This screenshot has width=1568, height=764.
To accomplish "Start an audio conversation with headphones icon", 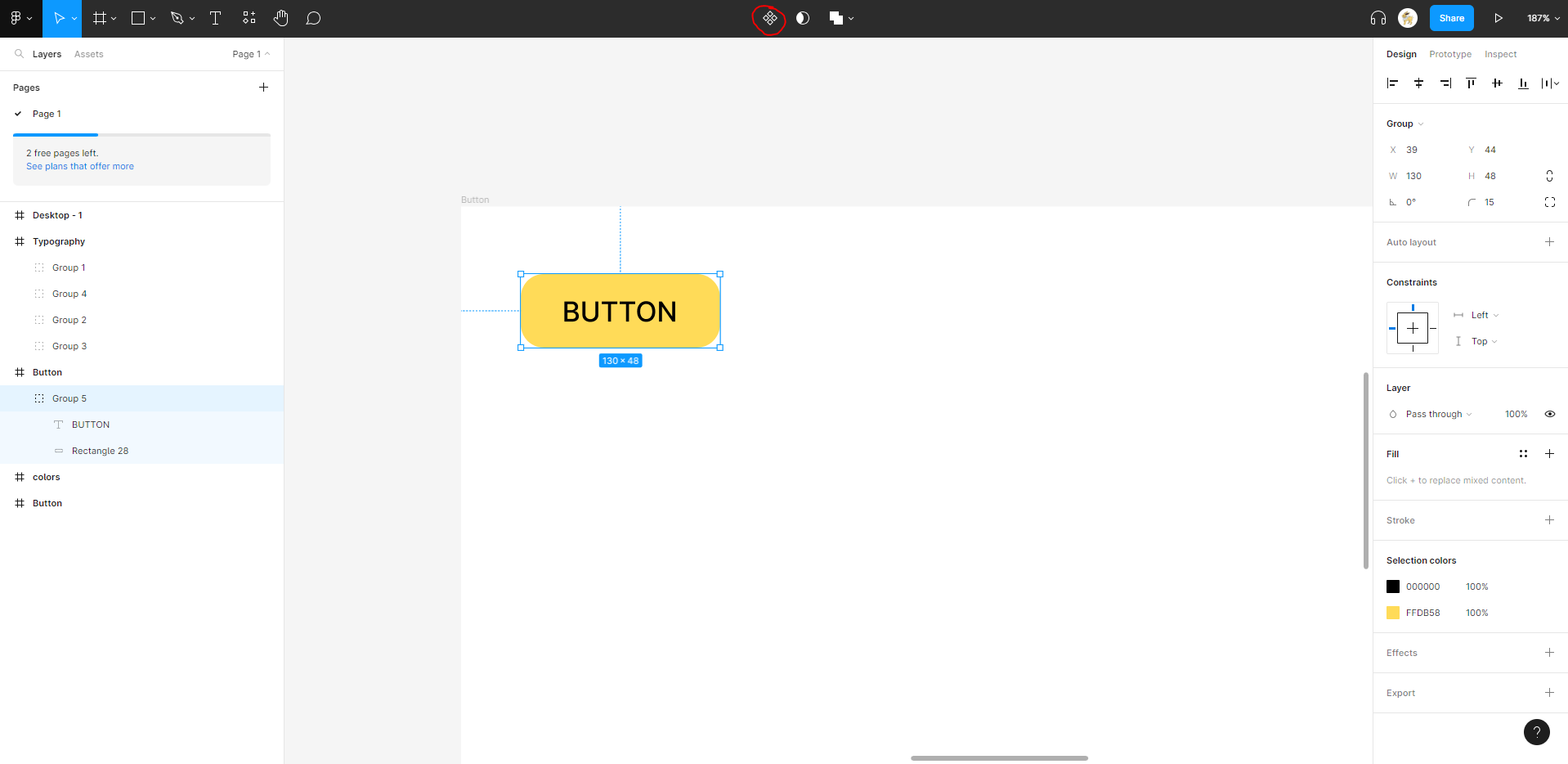I will click(x=1378, y=18).
